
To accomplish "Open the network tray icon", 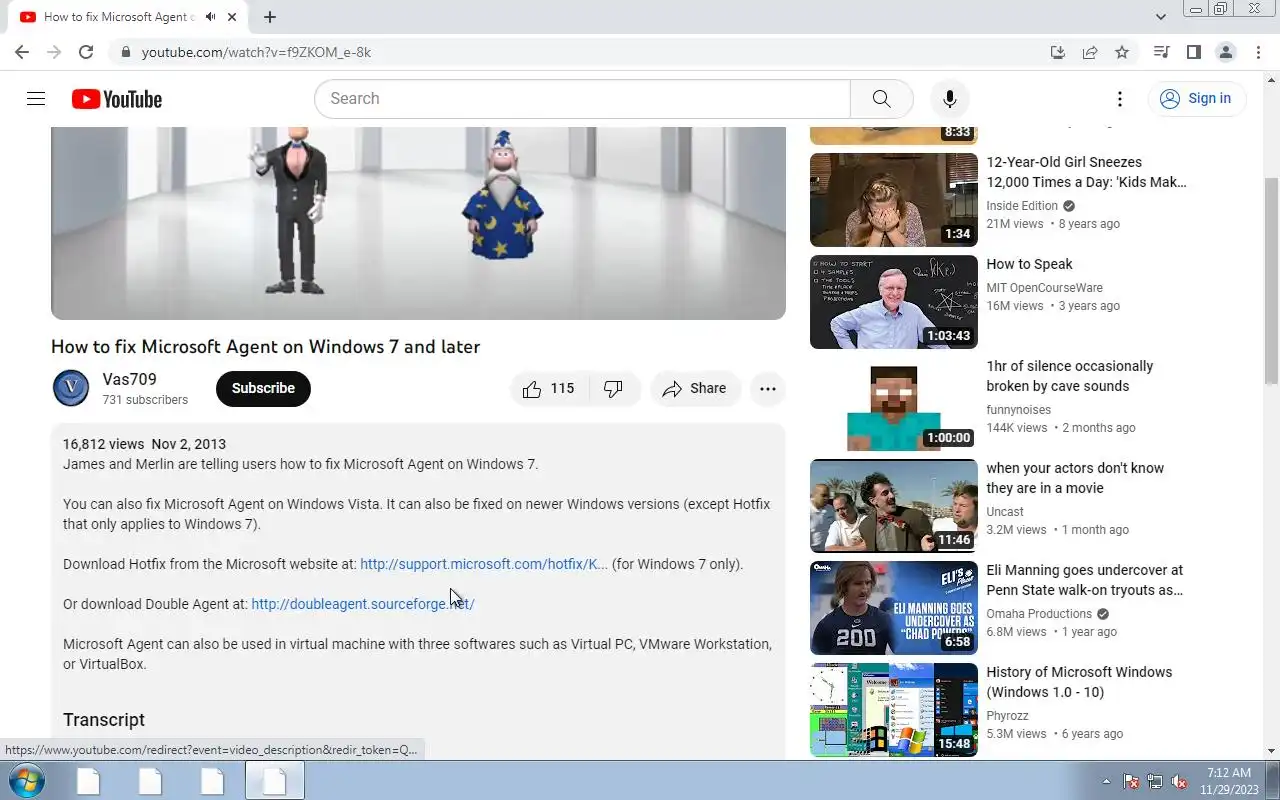I will 1155,781.
